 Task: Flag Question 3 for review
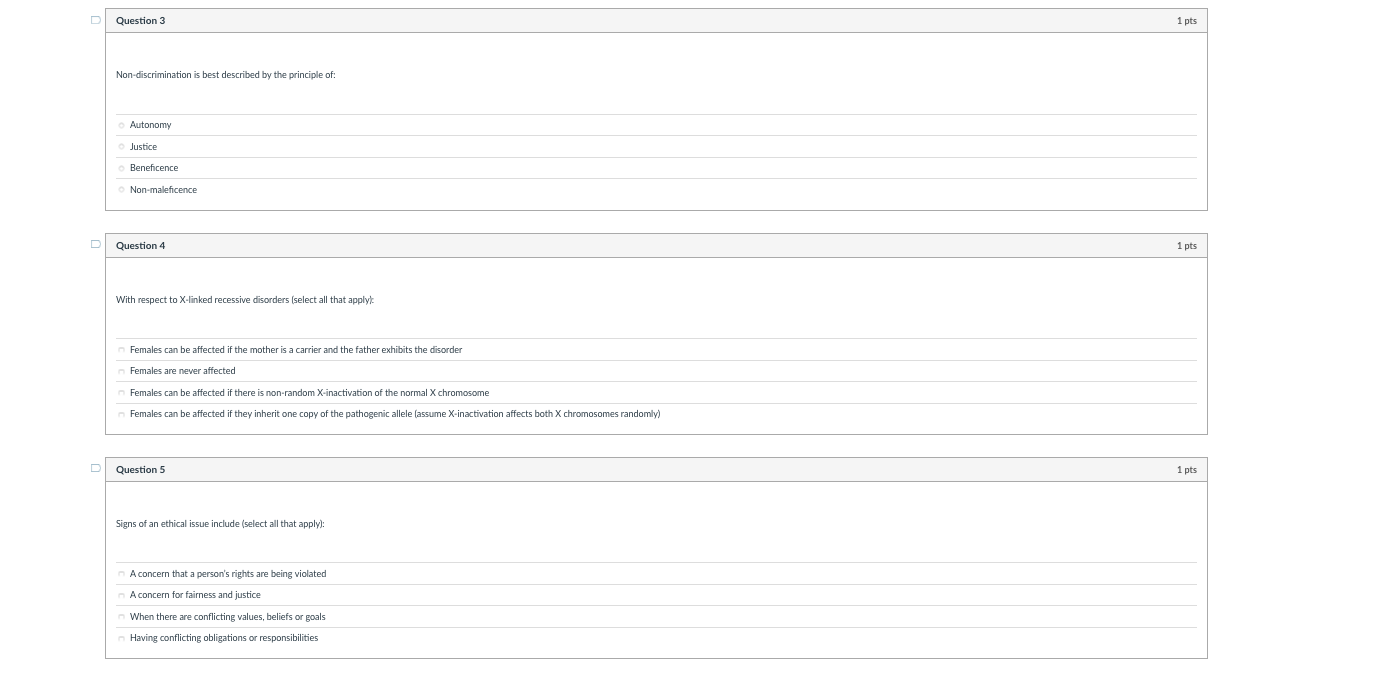[x=96, y=19]
